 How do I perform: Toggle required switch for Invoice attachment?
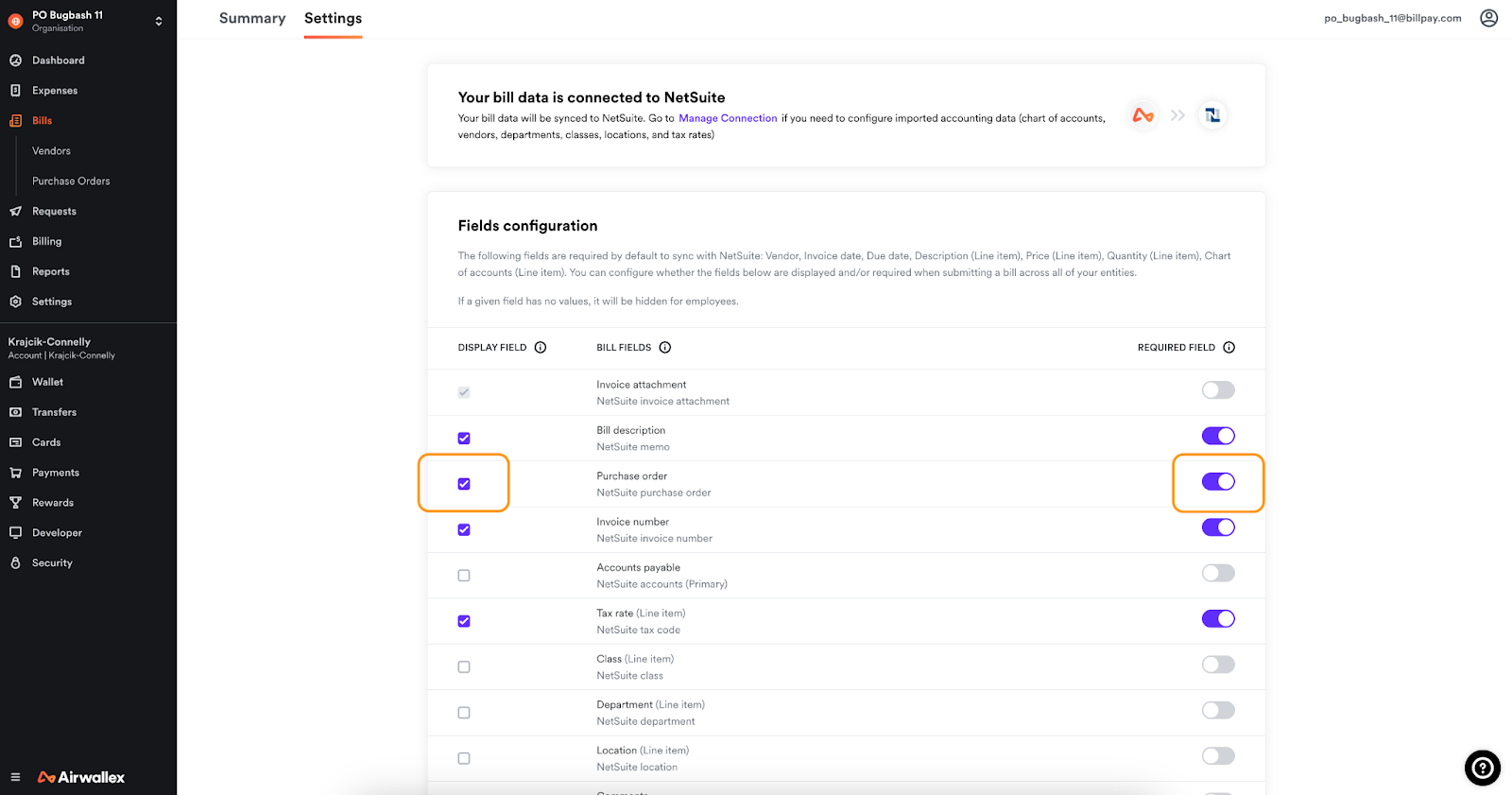[x=1218, y=390]
